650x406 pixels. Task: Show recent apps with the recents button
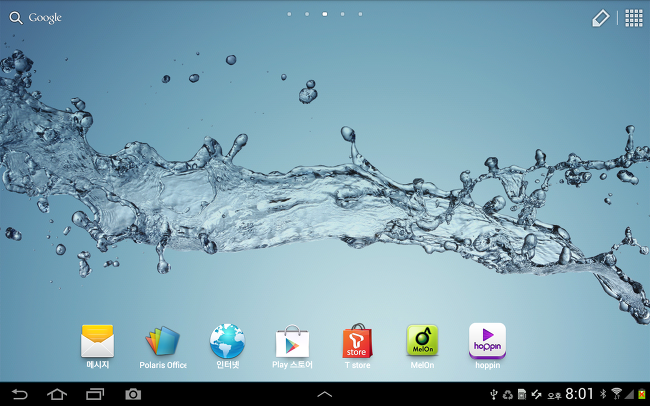click(x=95, y=394)
